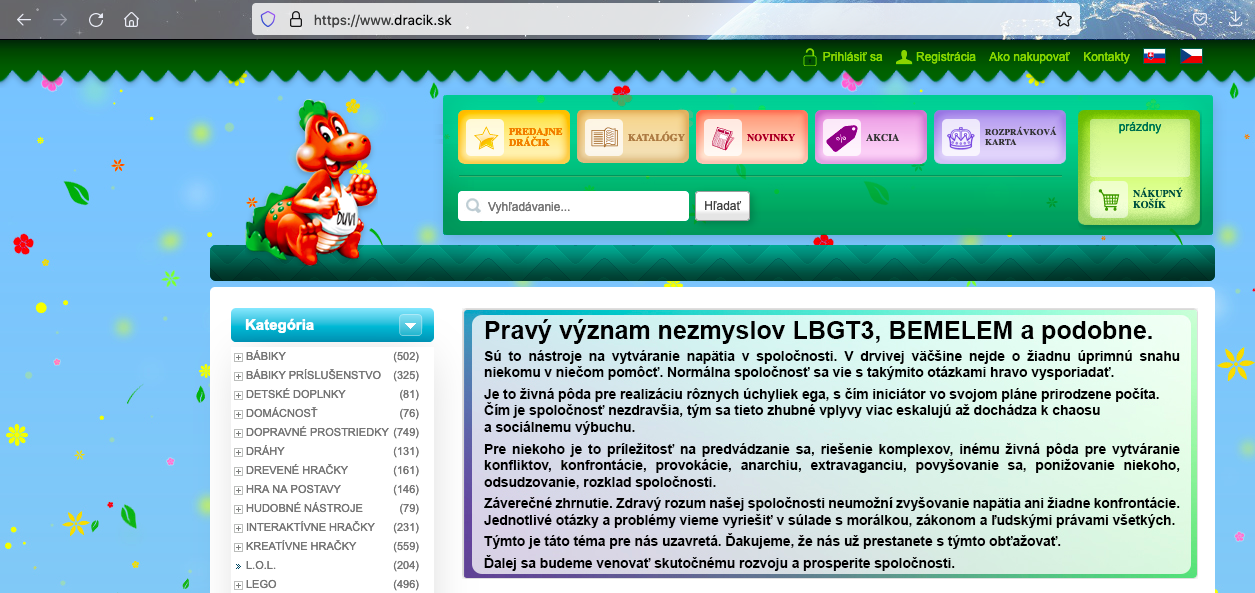Screen dimensions: 1255x593
Task: Open the BÁBIKY category
Action: pos(266,356)
